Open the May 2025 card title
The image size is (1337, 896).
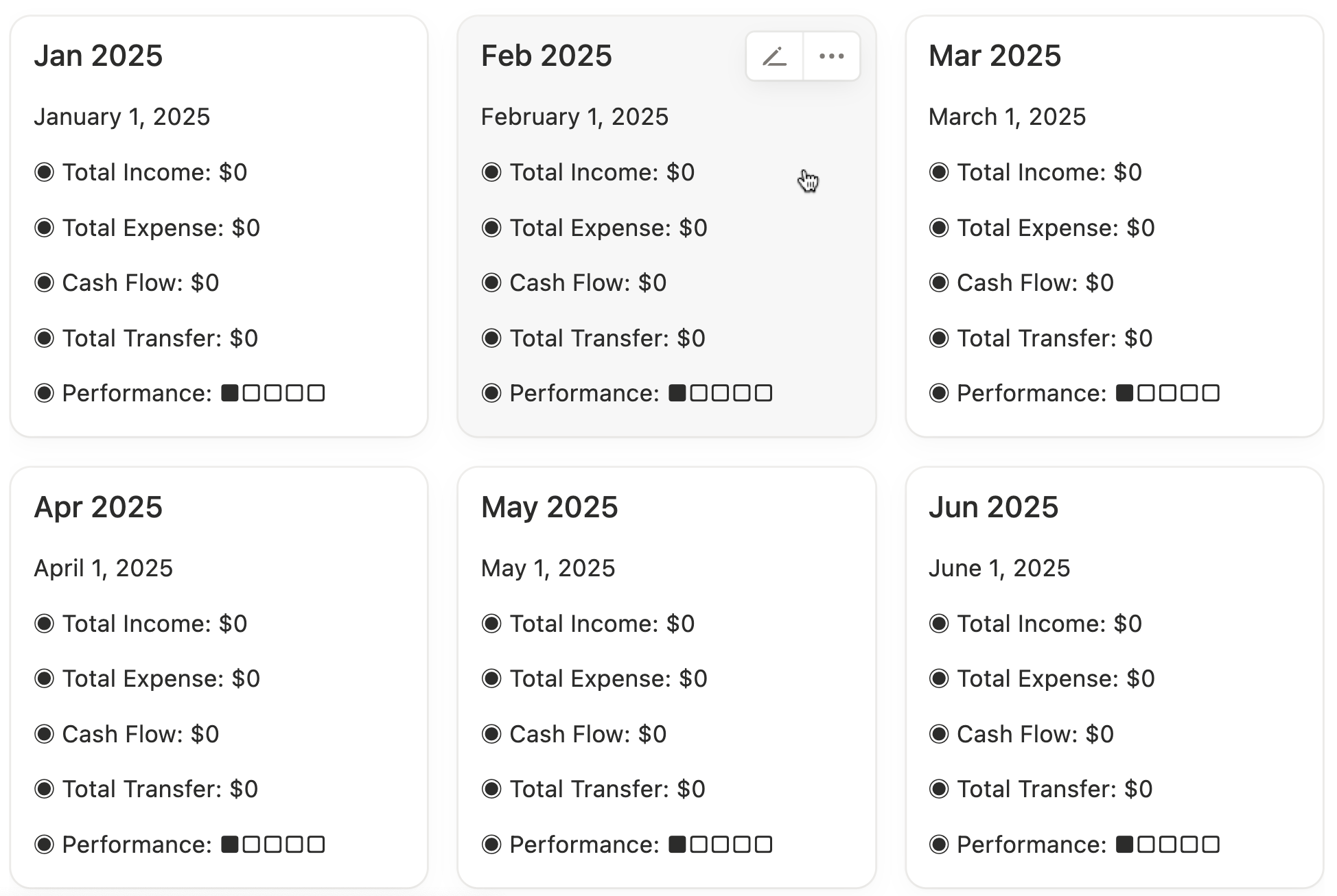coord(549,507)
